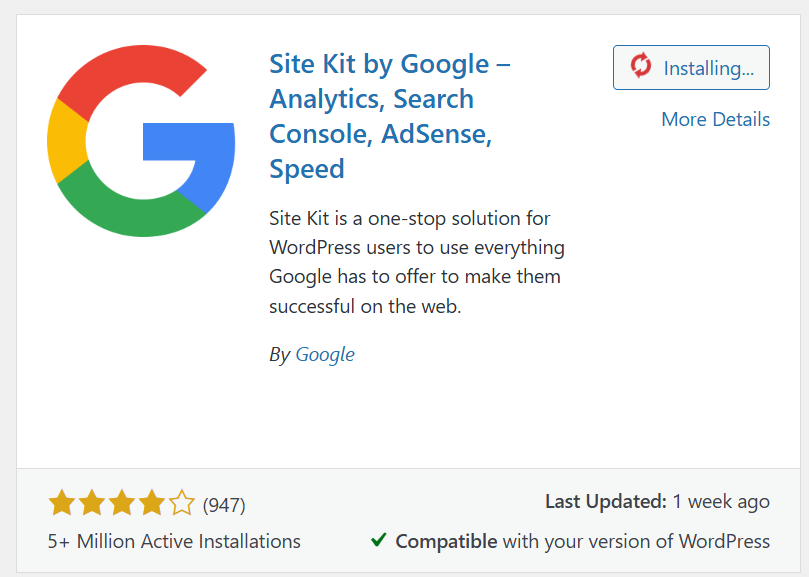Click the Installing... button
Viewport: 809px width, 577px height.
point(691,68)
